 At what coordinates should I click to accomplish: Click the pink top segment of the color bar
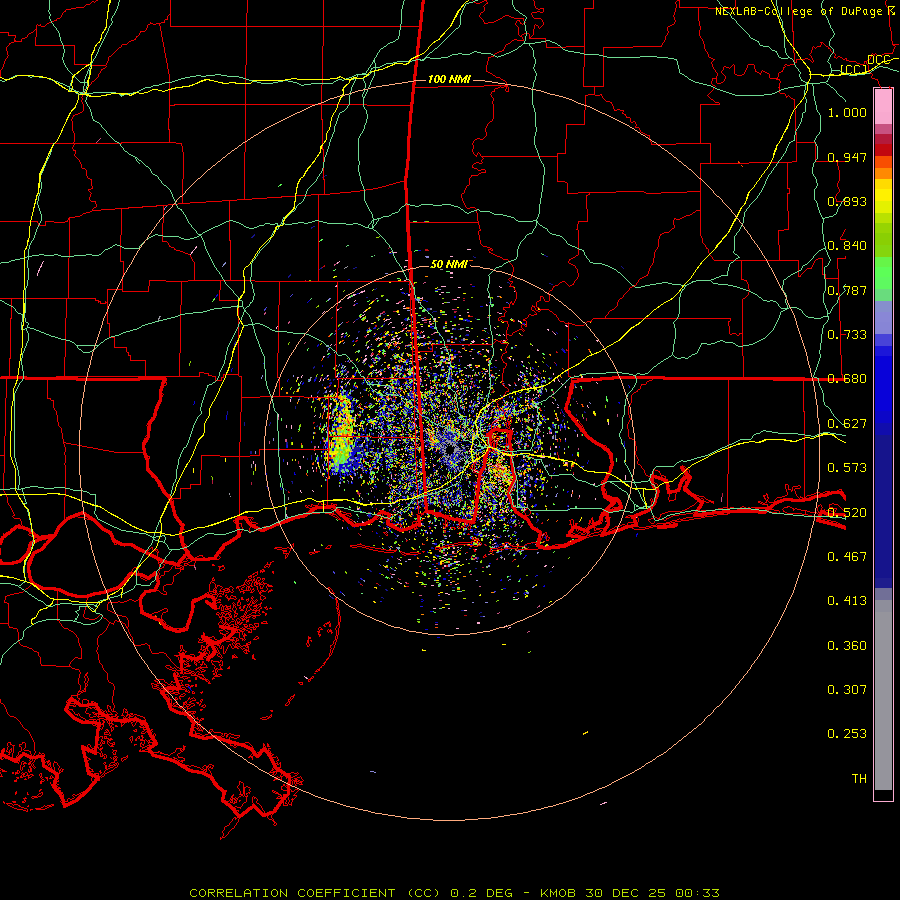point(883,106)
